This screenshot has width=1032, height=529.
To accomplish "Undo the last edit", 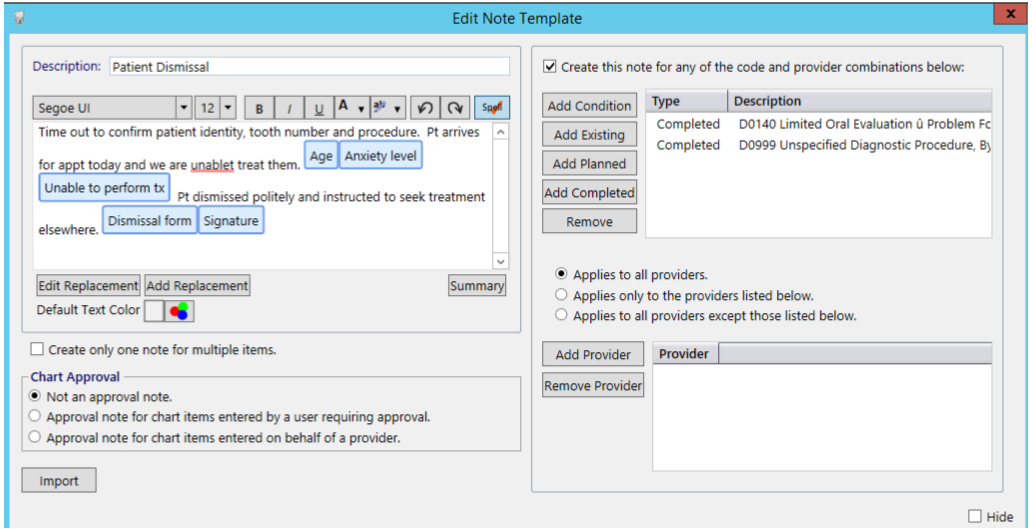I will tap(425, 108).
